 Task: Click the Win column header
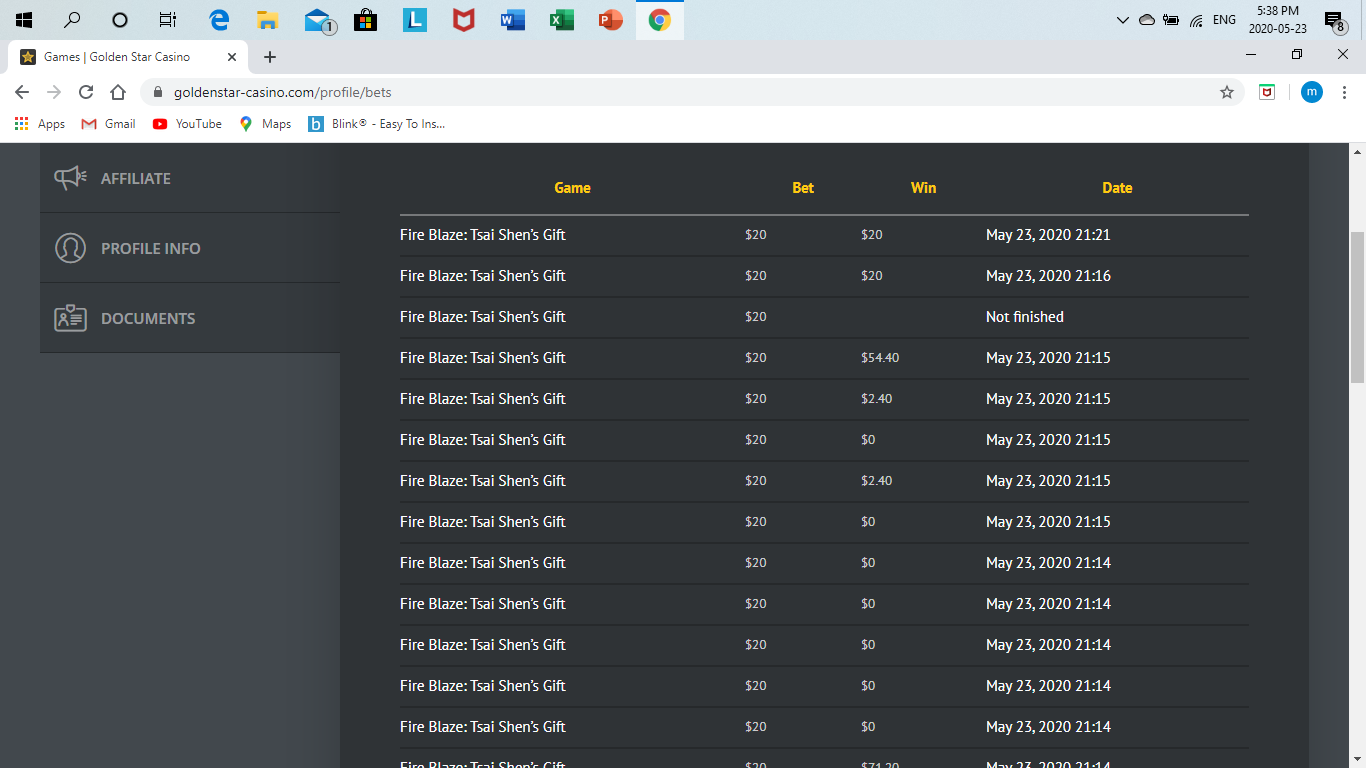pyautogui.click(x=923, y=188)
